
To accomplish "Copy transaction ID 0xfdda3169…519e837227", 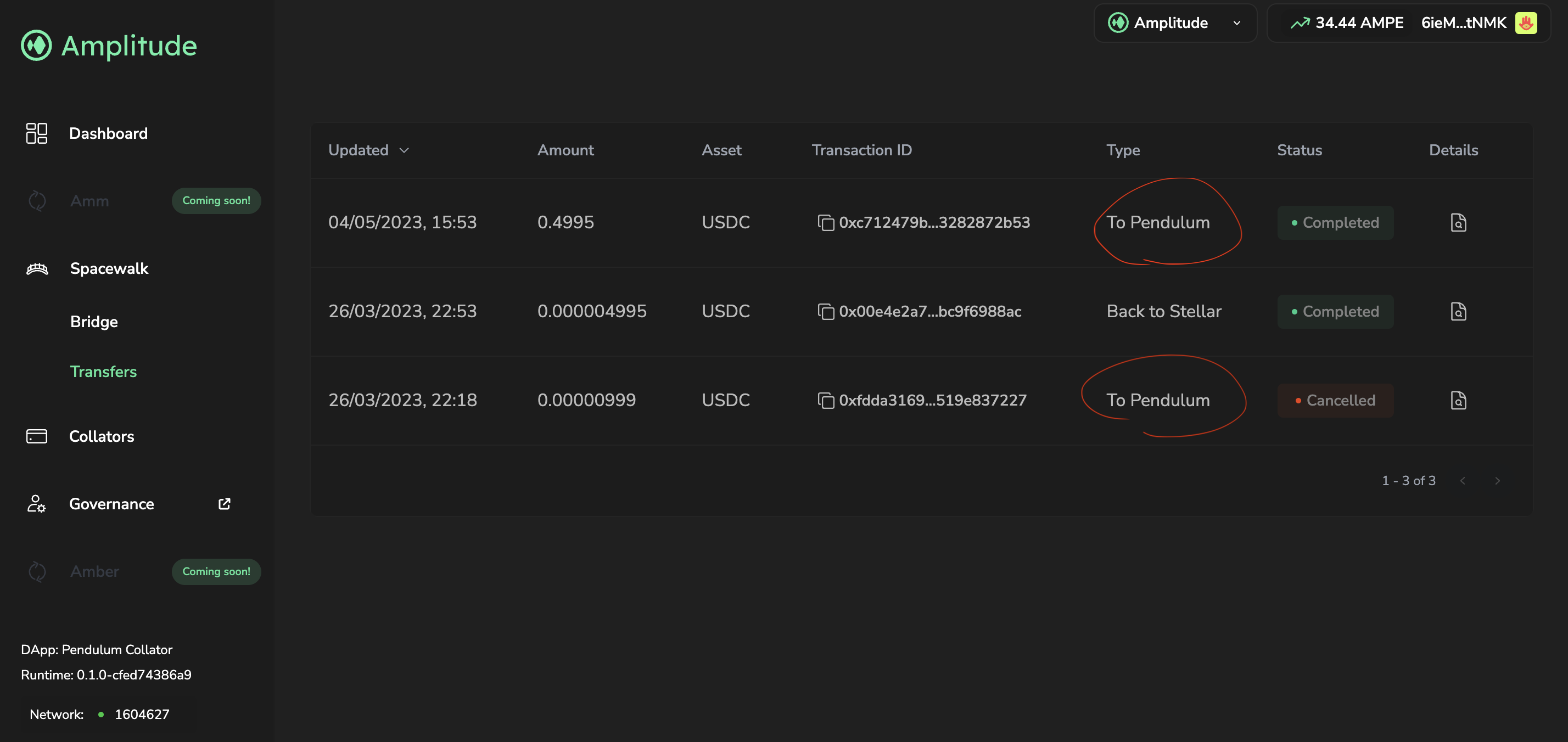I will click(x=825, y=401).
